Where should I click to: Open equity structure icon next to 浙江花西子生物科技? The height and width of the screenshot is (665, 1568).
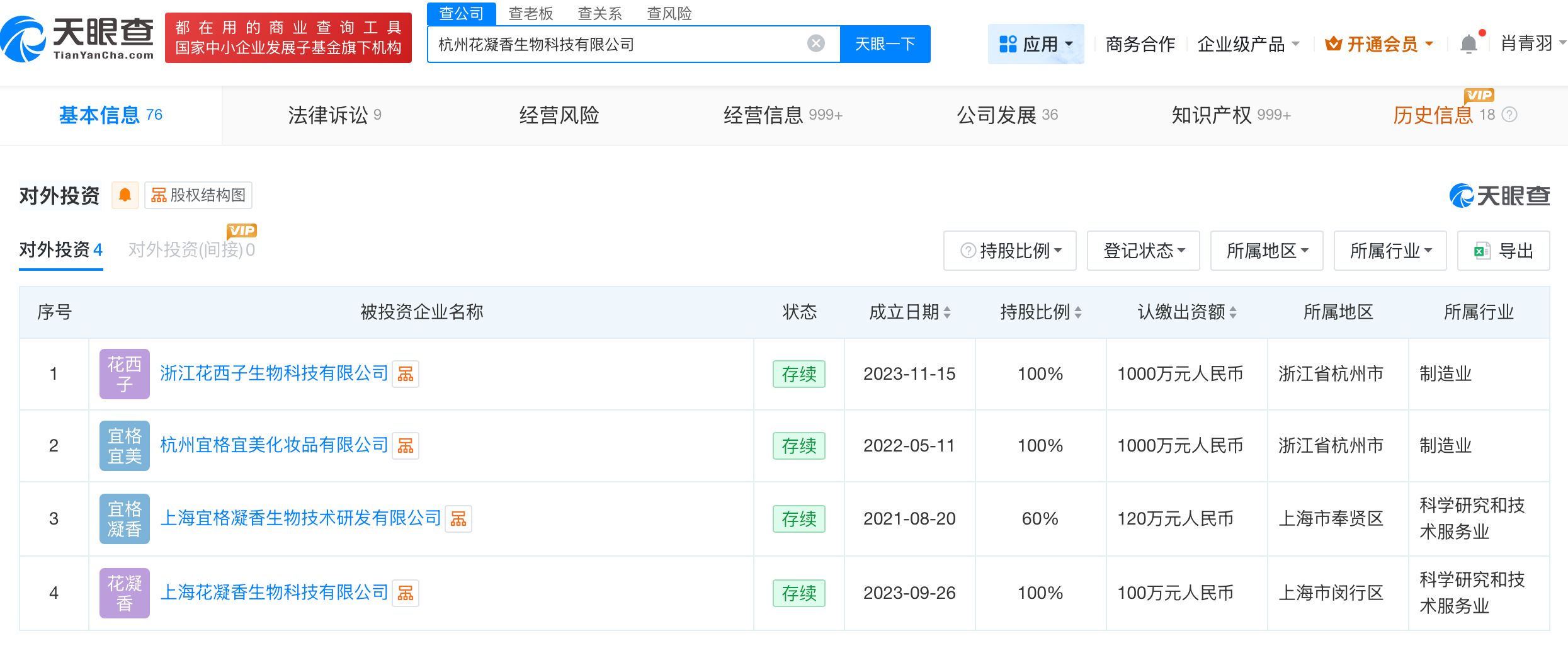click(x=406, y=373)
